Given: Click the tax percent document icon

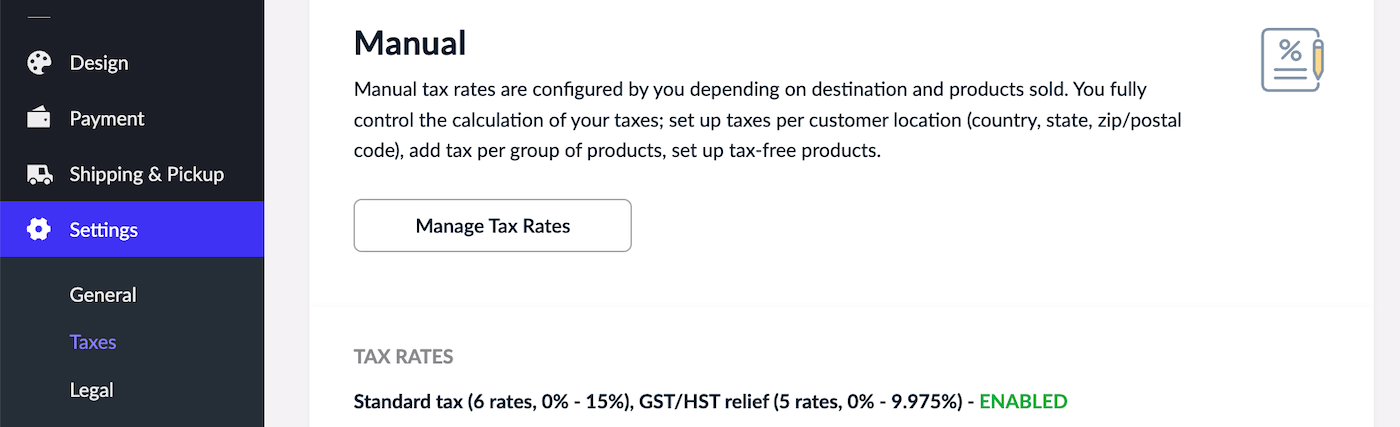Looking at the screenshot, I should click(1293, 60).
